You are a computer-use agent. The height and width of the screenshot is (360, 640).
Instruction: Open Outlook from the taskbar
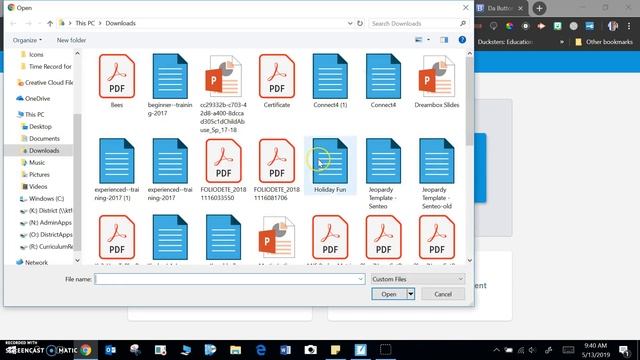[x=110, y=350]
